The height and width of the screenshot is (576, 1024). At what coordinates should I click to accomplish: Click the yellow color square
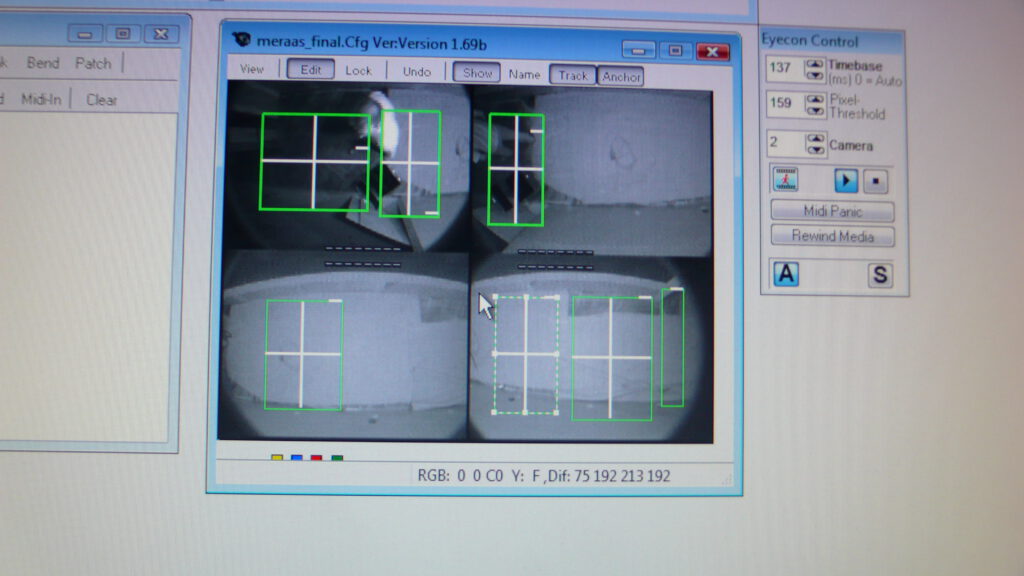coord(277,458)
